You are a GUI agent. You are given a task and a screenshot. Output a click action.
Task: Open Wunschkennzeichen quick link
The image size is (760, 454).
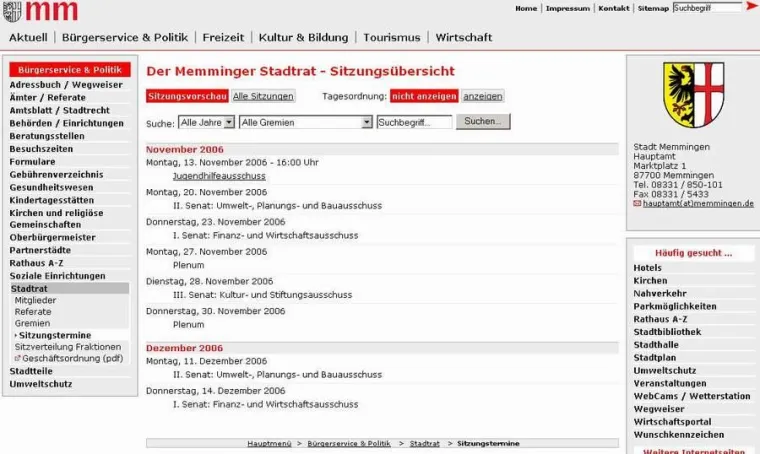pyautogui.click(x=679, y=435)
